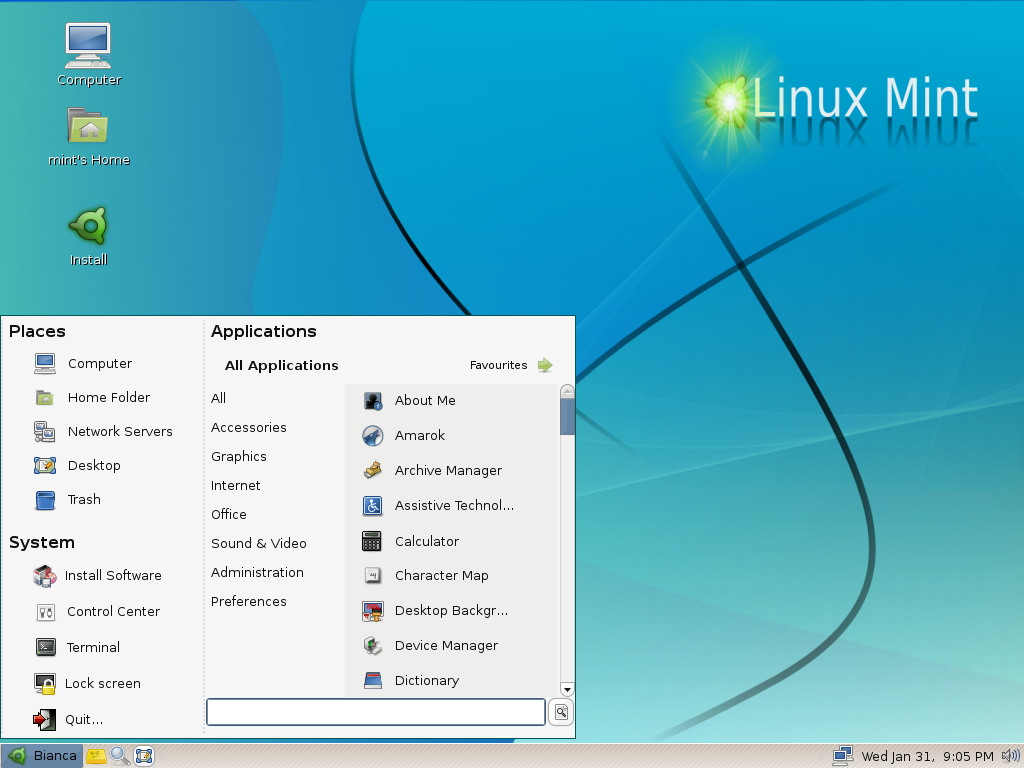Open the Desktop entry under Places
The width and height of the screenshot is (1024, 768).
click(x=77, y=465)
